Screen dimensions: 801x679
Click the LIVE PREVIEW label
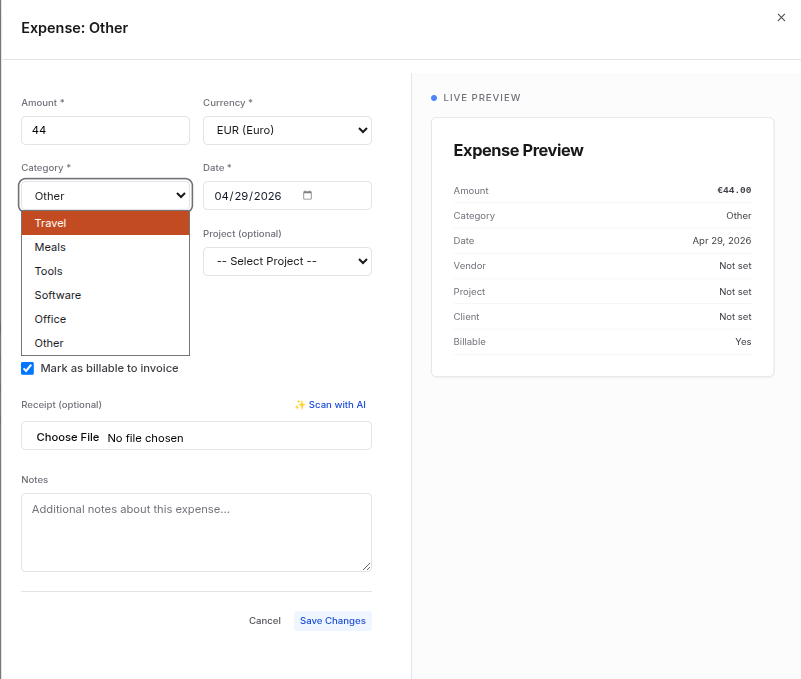(x=482, y=98)
